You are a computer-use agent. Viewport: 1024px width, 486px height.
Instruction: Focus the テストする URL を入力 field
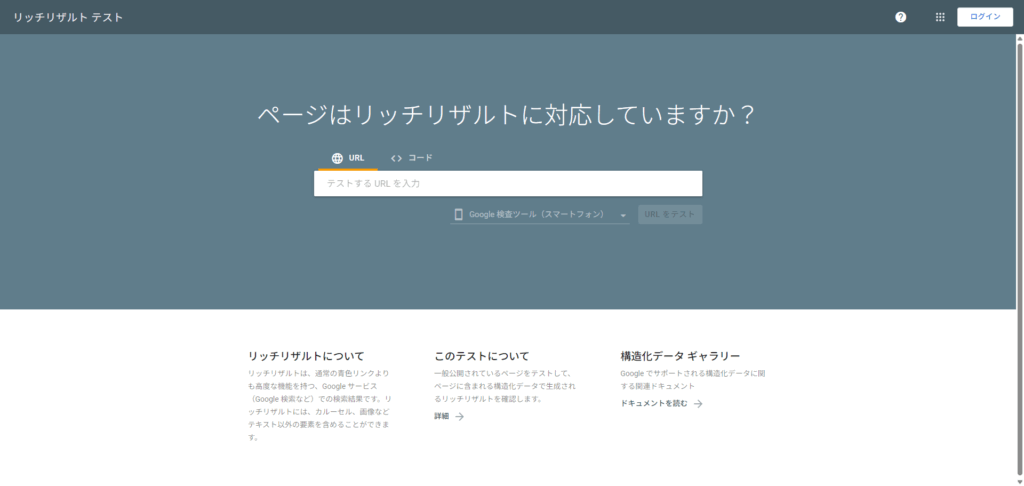508,184
